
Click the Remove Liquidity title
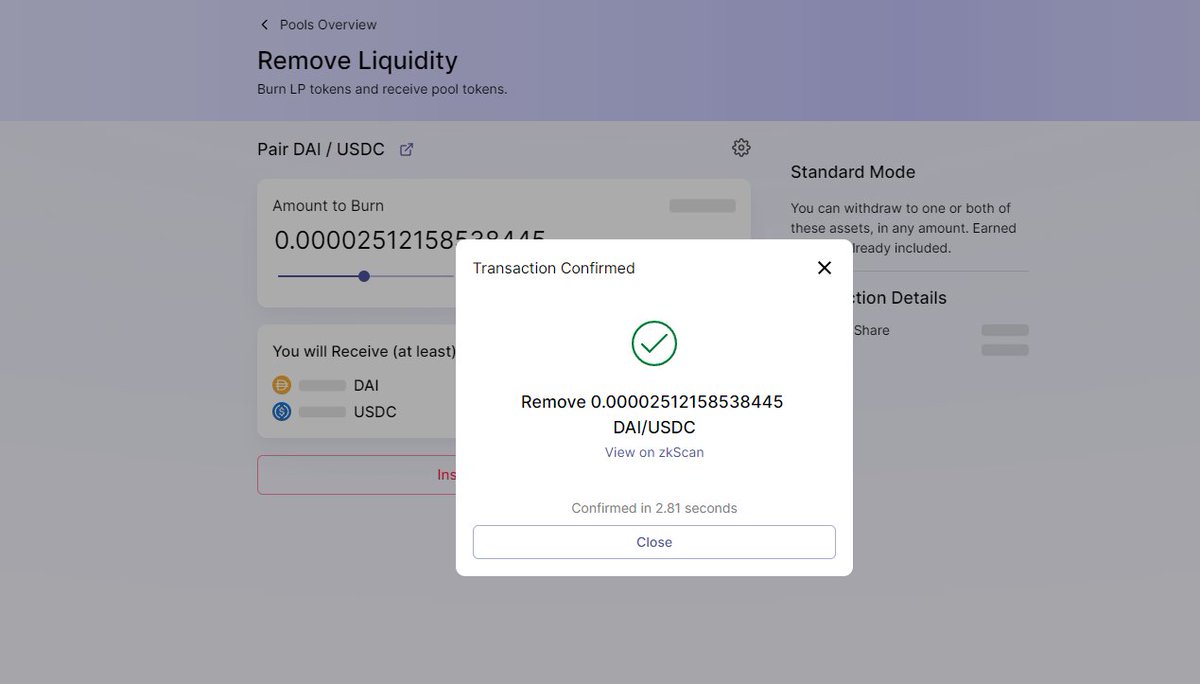click(357, 60)
